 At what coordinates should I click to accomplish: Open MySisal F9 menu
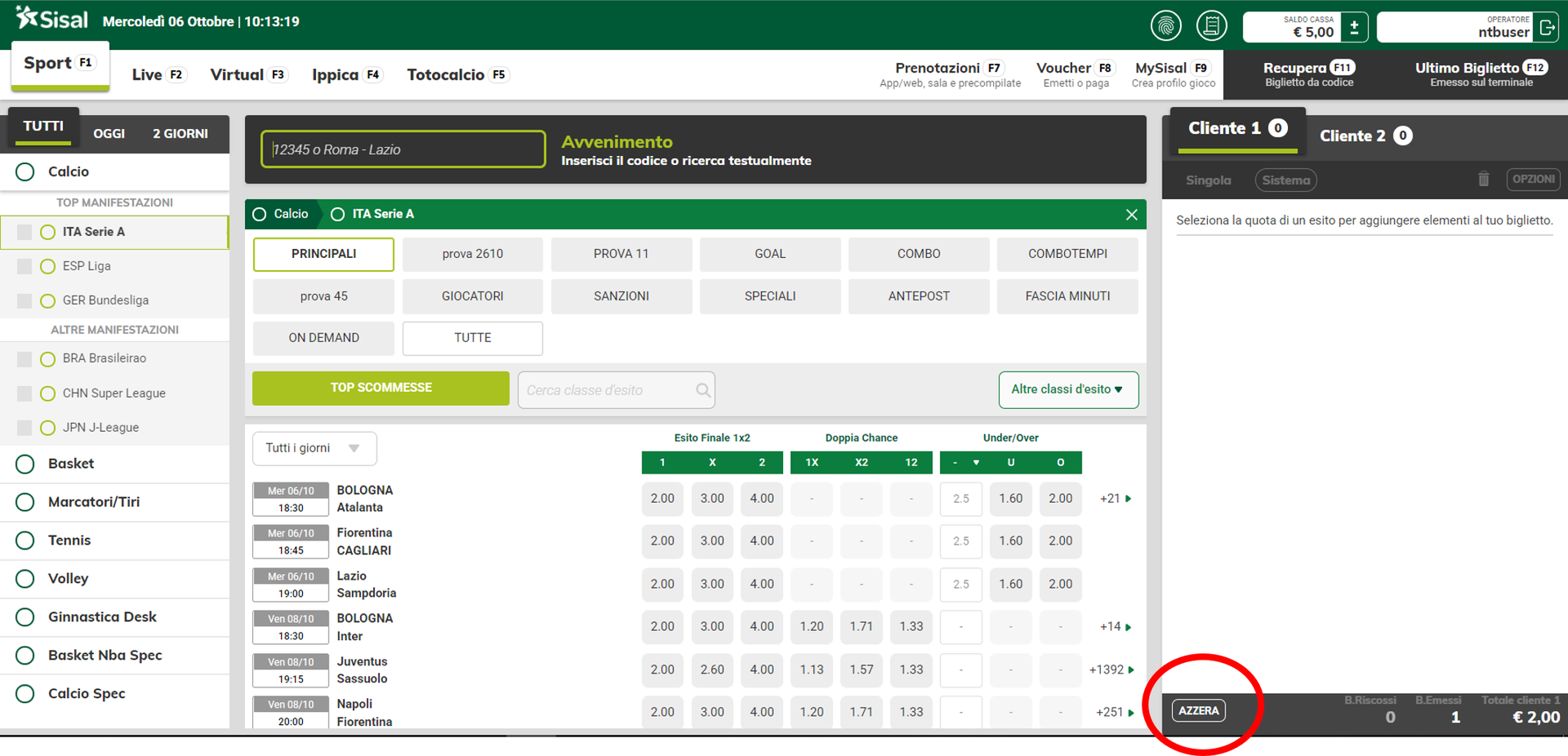click(1173, 74)
